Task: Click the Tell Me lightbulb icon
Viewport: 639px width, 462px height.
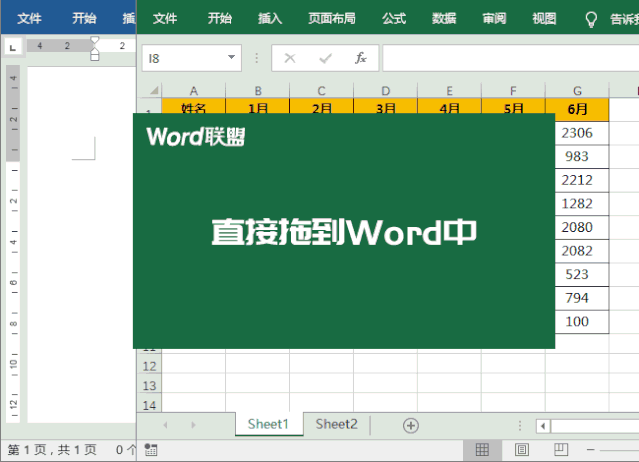Action: [591, 18]
